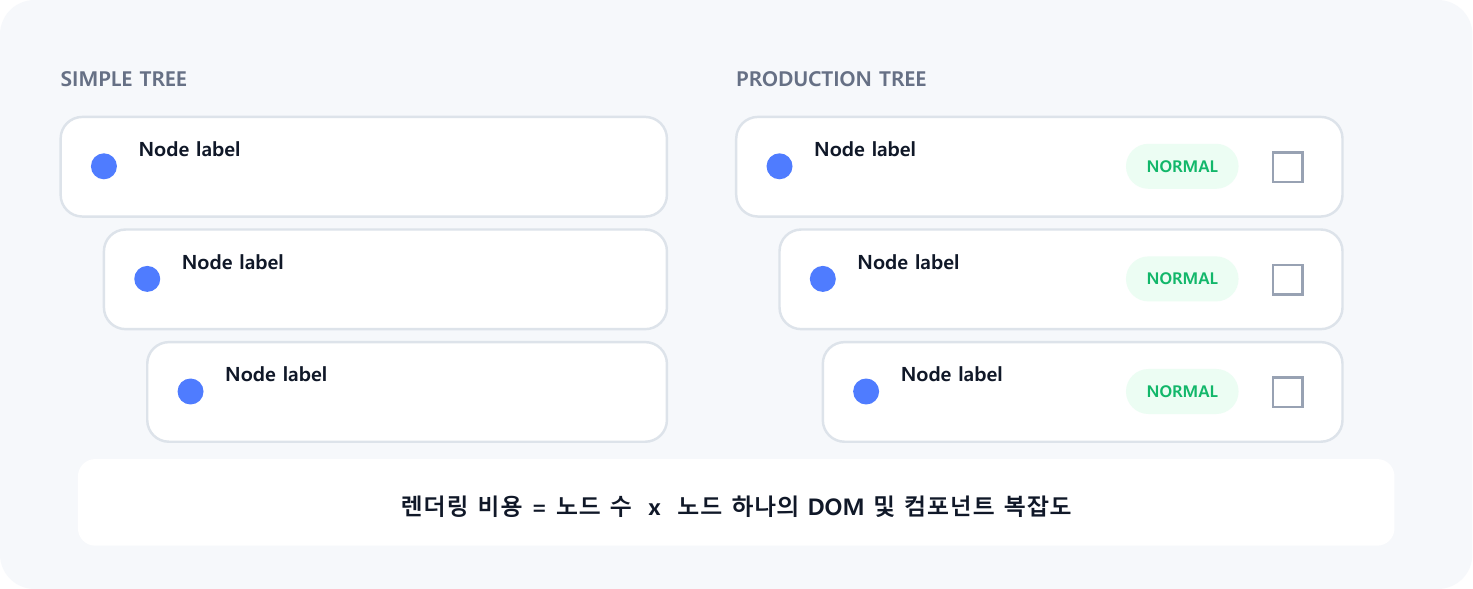Select the top-level Node label in Production Tree
Viewport: 1473px width, 589px height.
point(865,150)
